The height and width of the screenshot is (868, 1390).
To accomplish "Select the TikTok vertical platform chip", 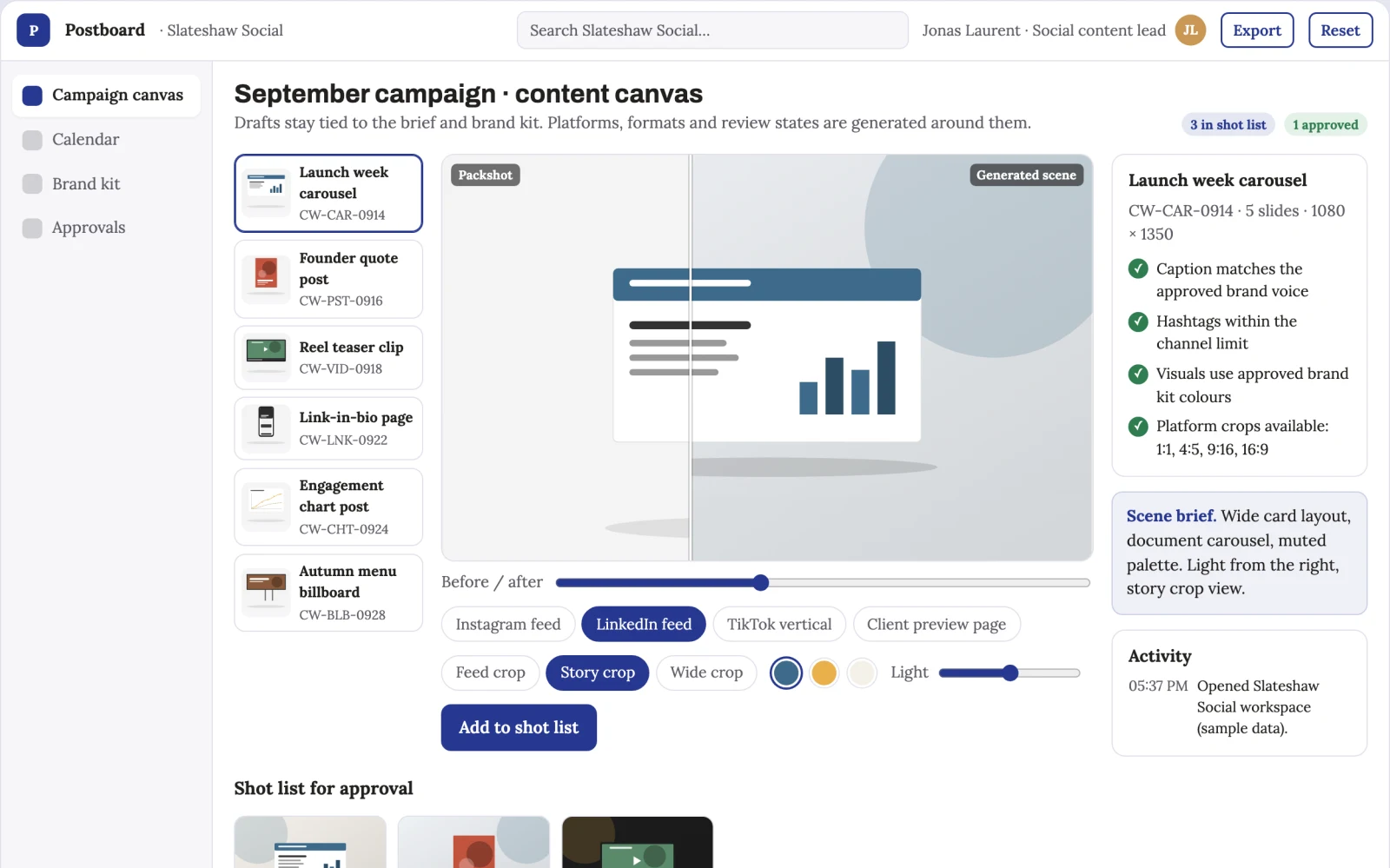I will coord(779,624).
